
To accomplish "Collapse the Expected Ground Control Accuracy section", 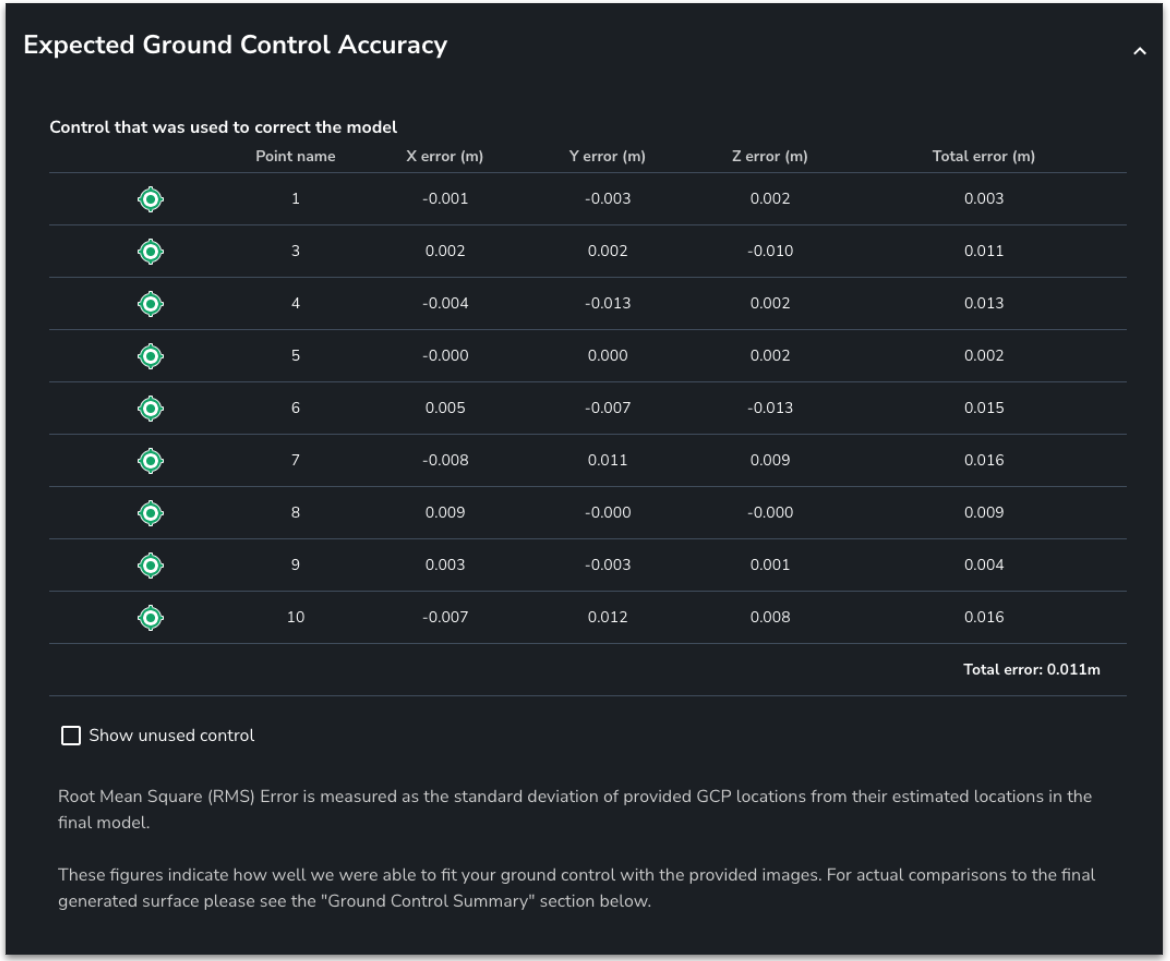I will (x=1139, y=51).
